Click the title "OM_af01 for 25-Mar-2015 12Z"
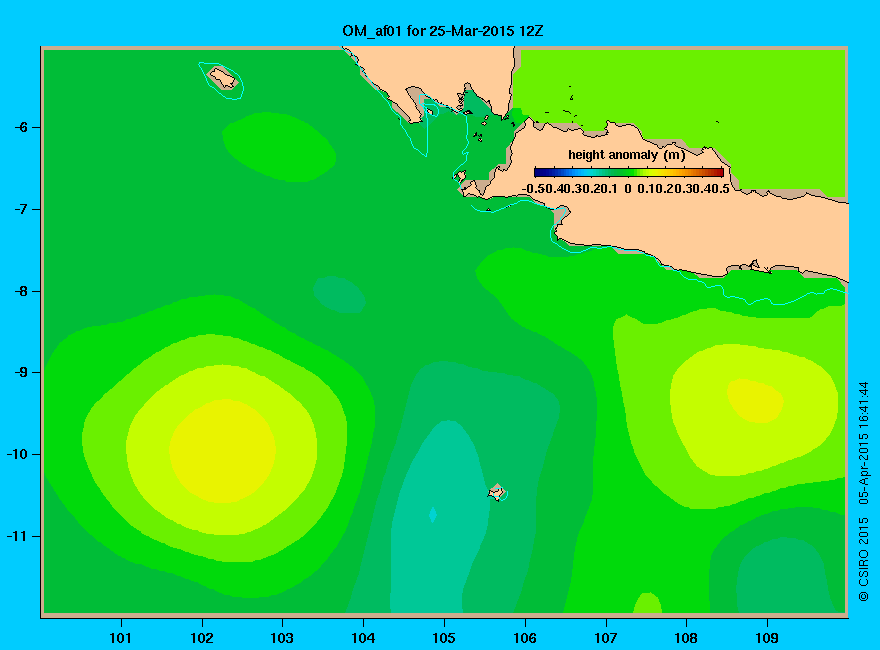 click(443, 31)
